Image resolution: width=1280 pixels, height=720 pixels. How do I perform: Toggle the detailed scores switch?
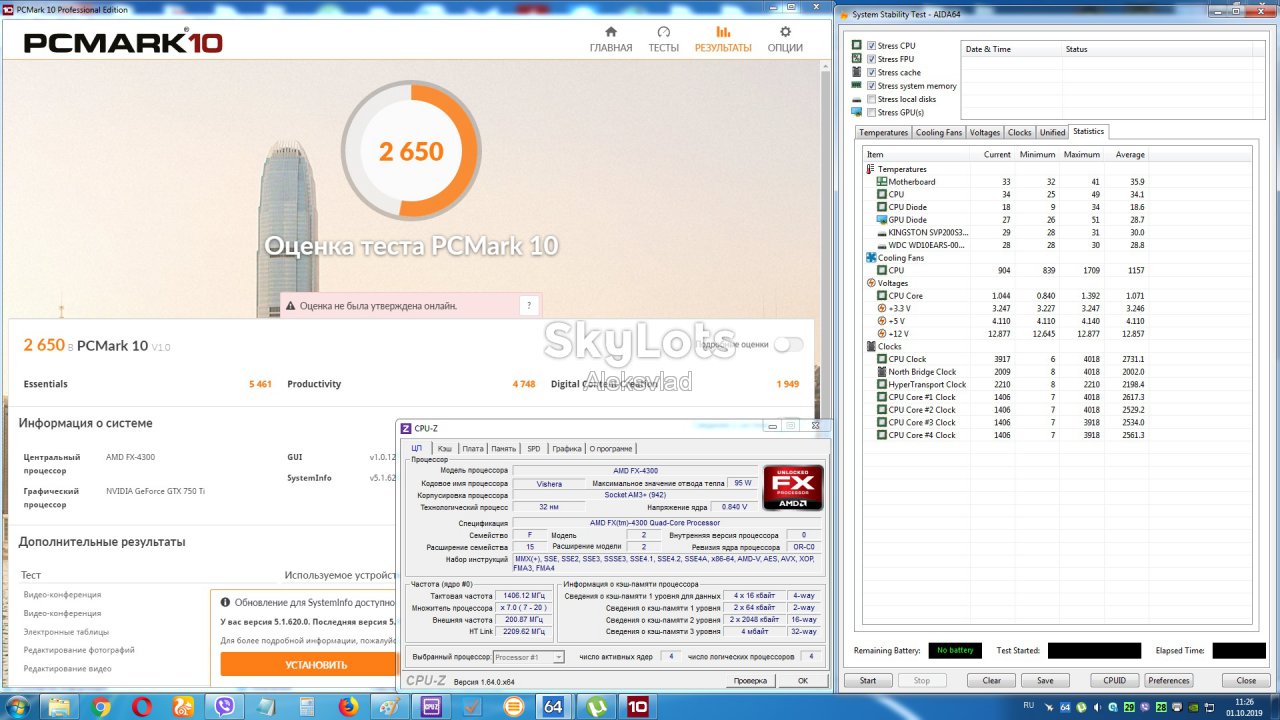pyautogui.click(x=788, y=344)
